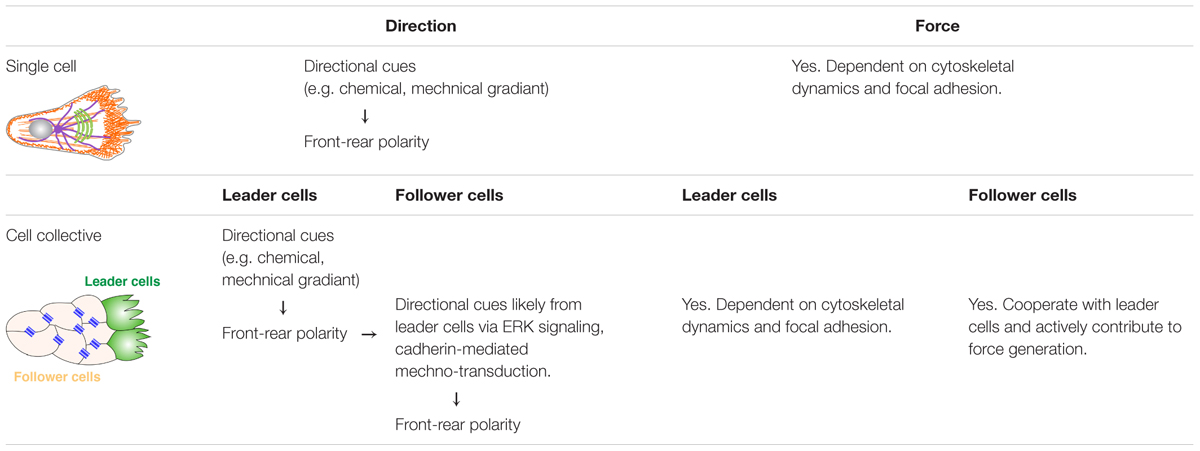This screenshot has height=451, width=1200.
Task: Click Leader cells subheader under Direction
Action: click(270, 196)
